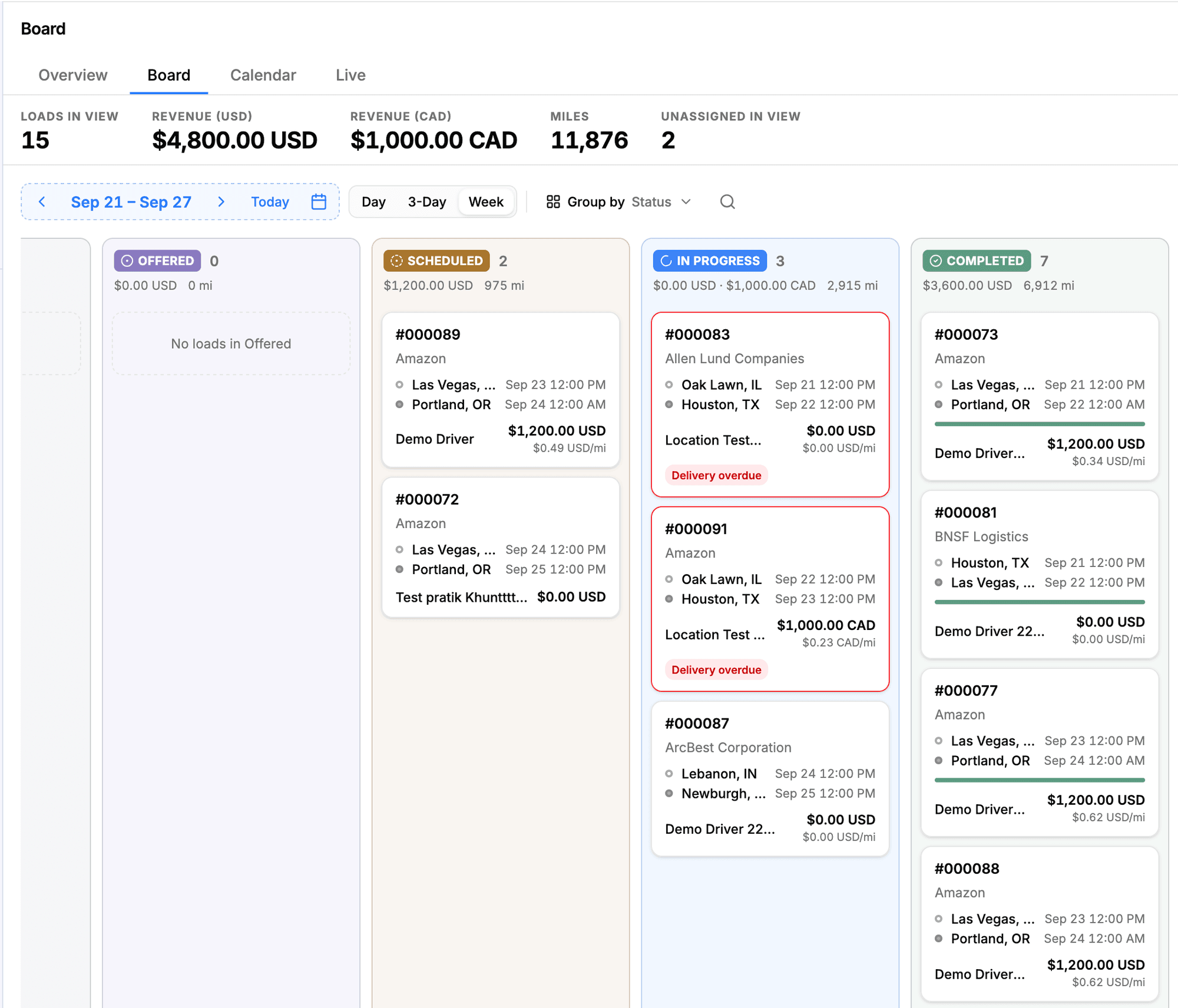Viewport: 1178px width, 1008px height.
Task: Click Loads in View count 15
Action: point(35,140)
